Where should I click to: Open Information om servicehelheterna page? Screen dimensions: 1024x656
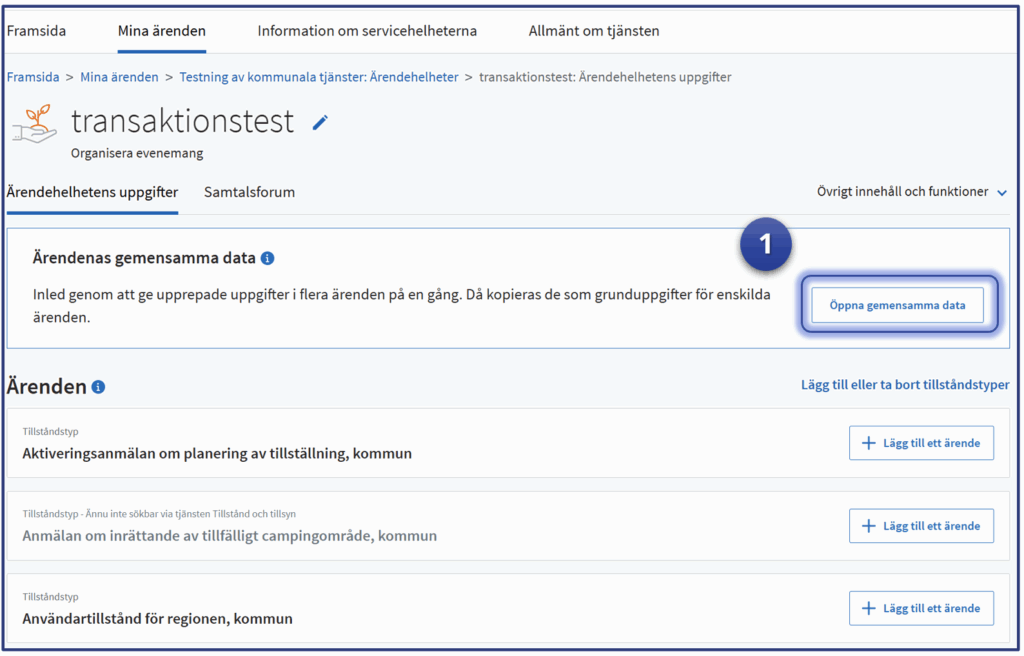pos(367,31)
